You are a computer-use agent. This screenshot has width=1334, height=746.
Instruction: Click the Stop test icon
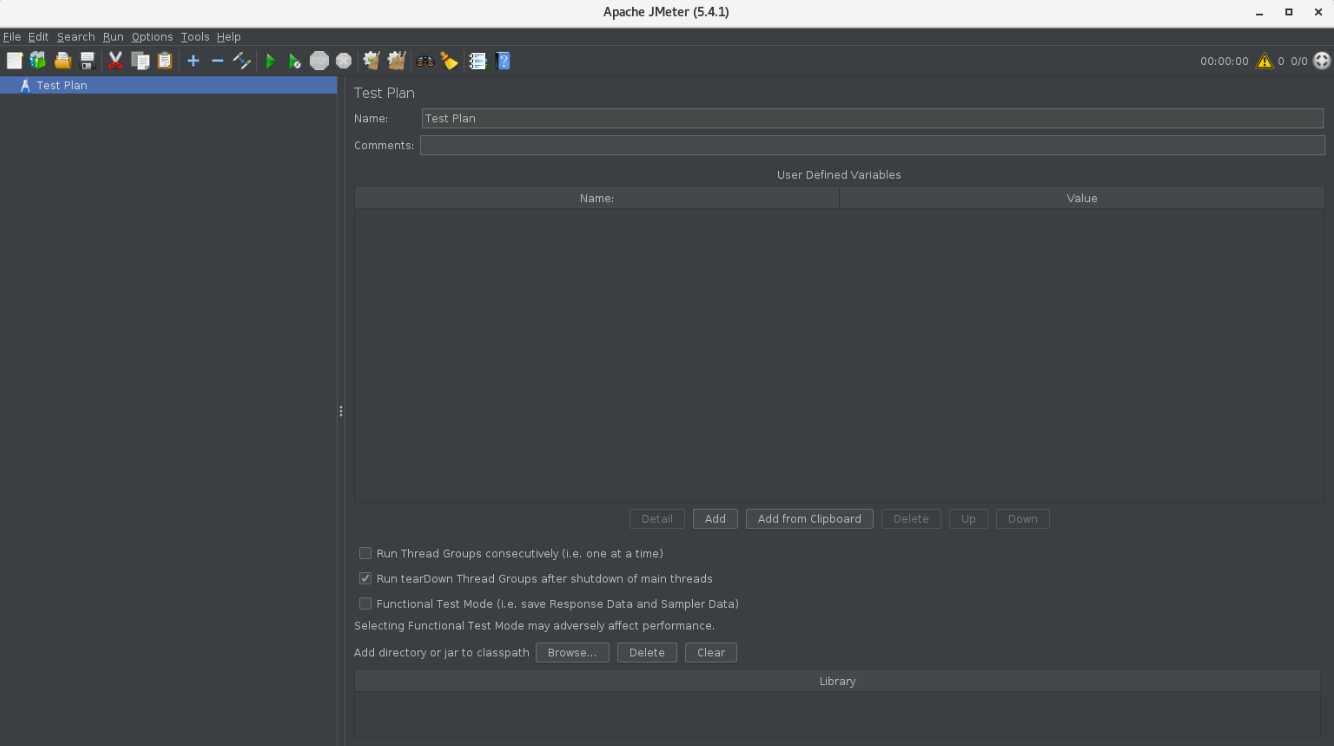[319, 61]
